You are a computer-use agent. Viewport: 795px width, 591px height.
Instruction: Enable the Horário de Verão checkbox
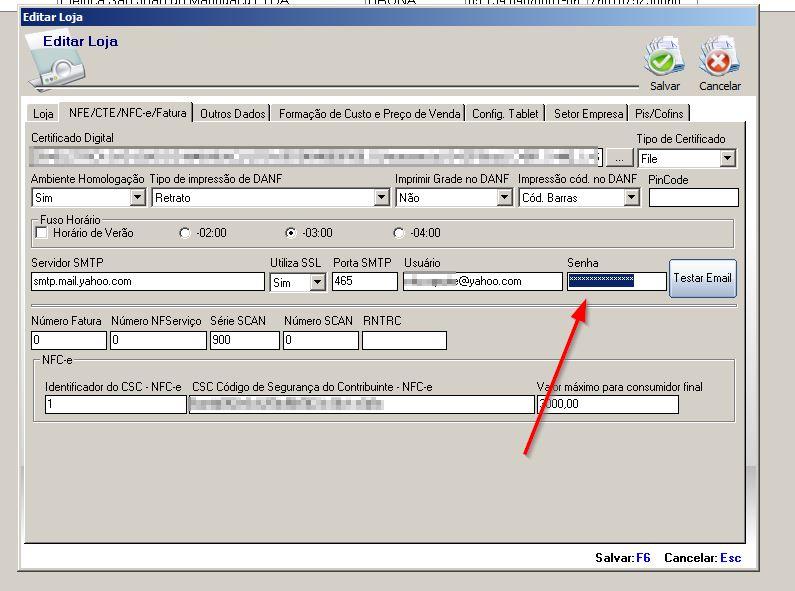point(41,233)
